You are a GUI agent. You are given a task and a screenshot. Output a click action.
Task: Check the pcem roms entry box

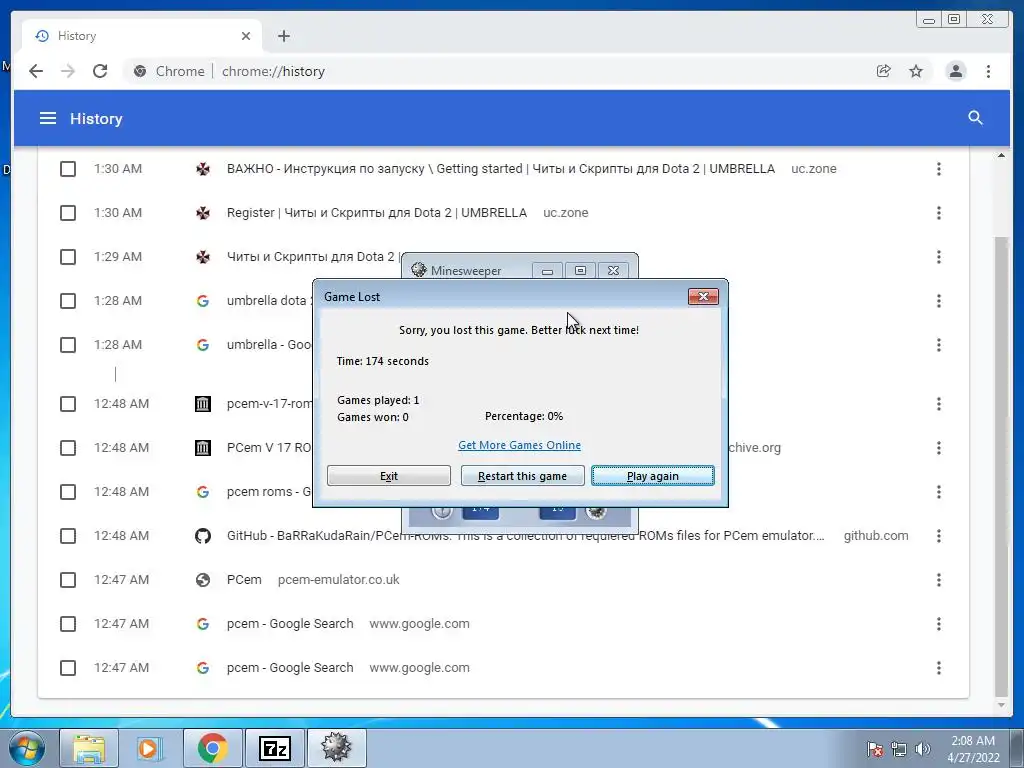pyautogui.click(x=68, y=492)
